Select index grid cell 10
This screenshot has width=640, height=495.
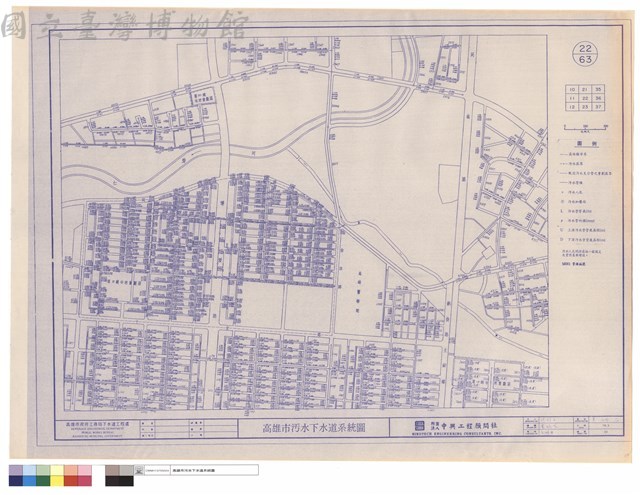[572, 89]
